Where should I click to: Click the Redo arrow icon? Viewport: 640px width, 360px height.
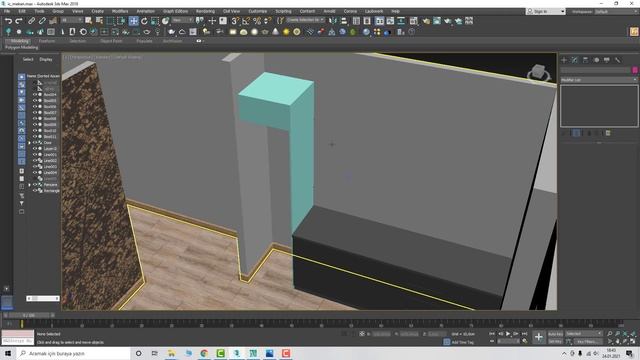[x=19, y=20]
